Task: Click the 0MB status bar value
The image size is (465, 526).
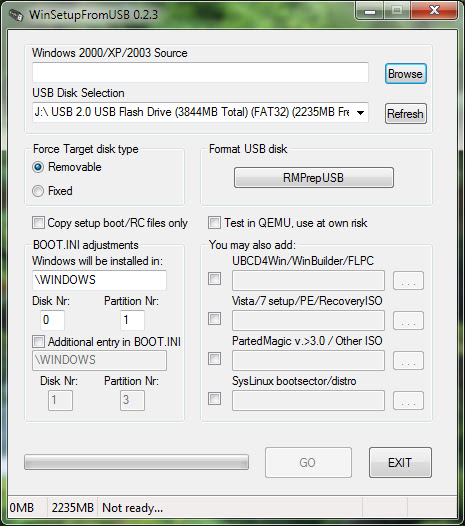Action: point(22,508)
